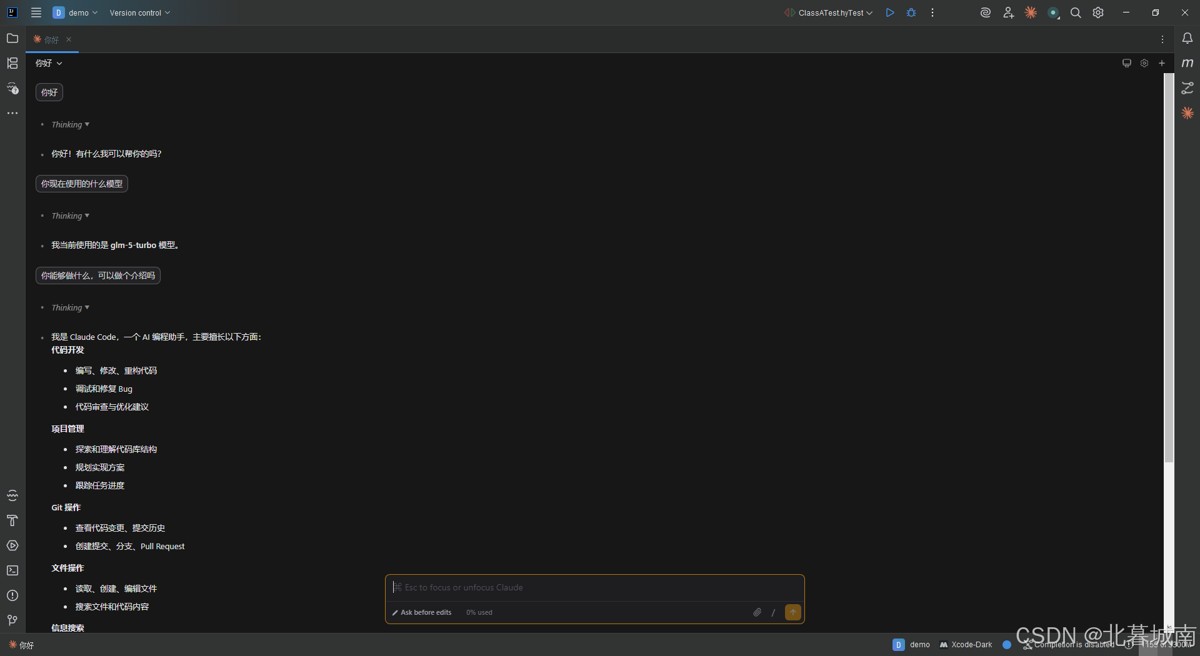Debug ClassATest.hyTest with the bug icon
The image size is (1200, 656).
click(x=911, y=13)
